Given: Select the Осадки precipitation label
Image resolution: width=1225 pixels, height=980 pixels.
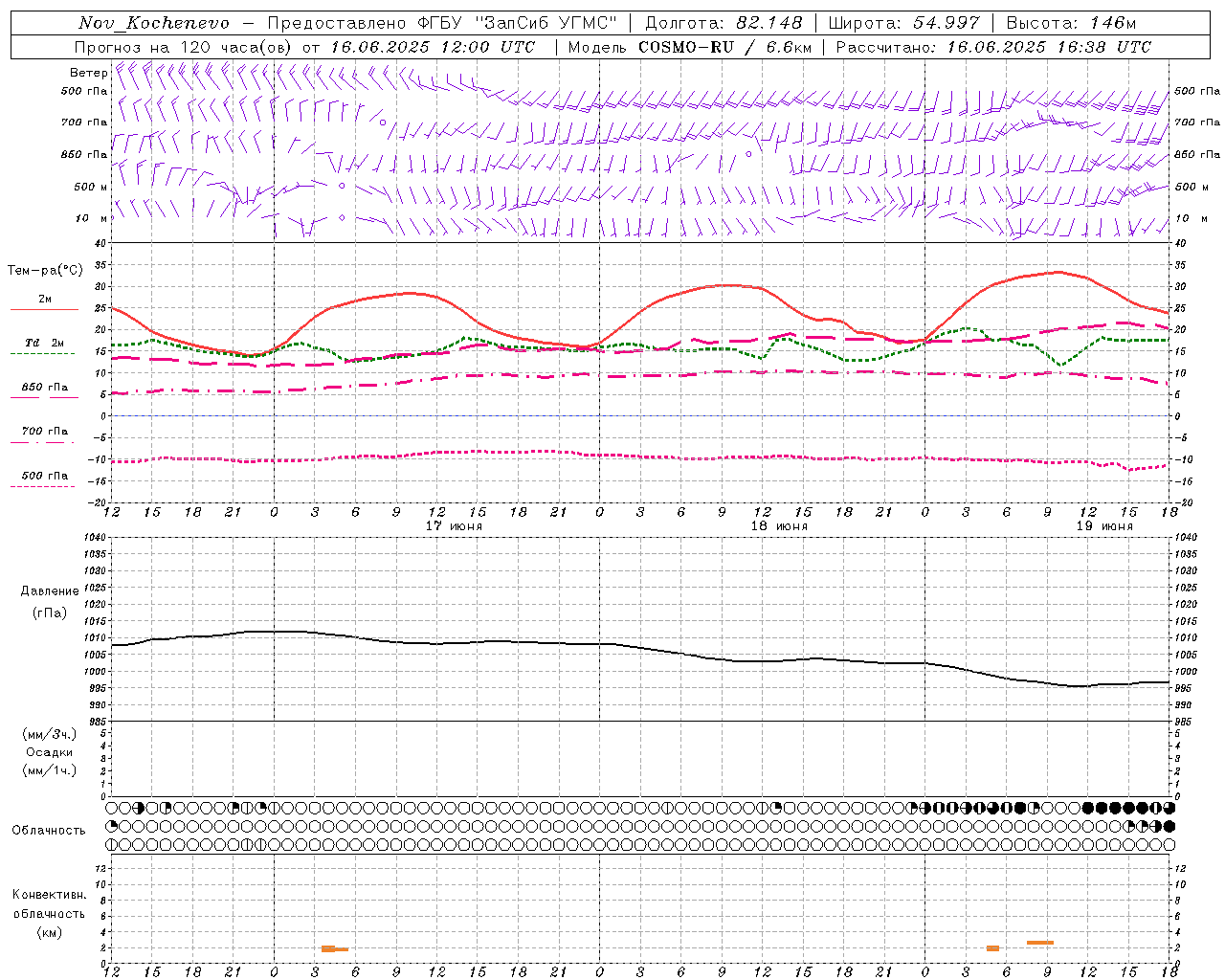Looking at the screenshot, I should click(x=50, y=752).
